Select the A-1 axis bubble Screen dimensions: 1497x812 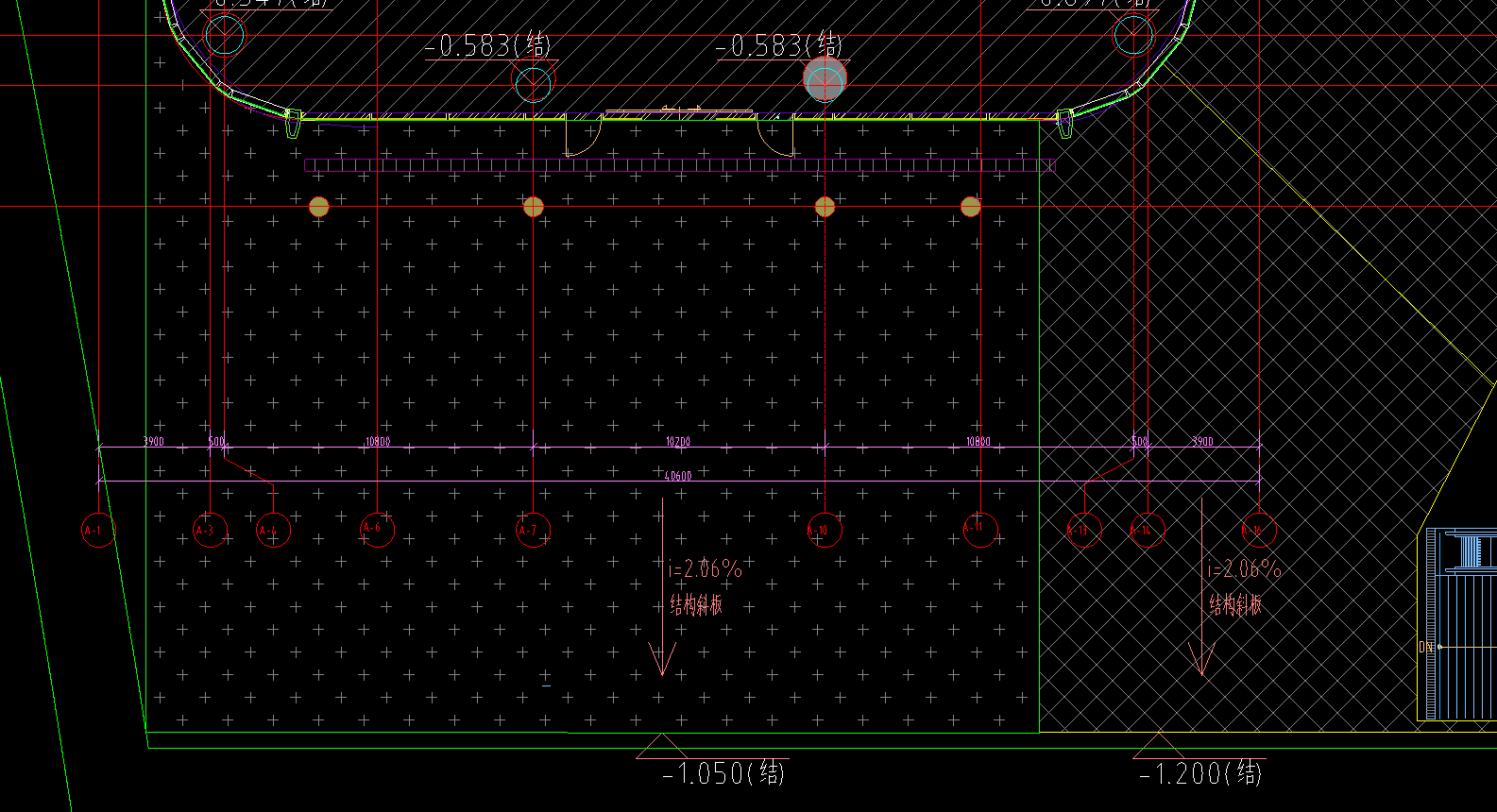(x=99, y=530)
